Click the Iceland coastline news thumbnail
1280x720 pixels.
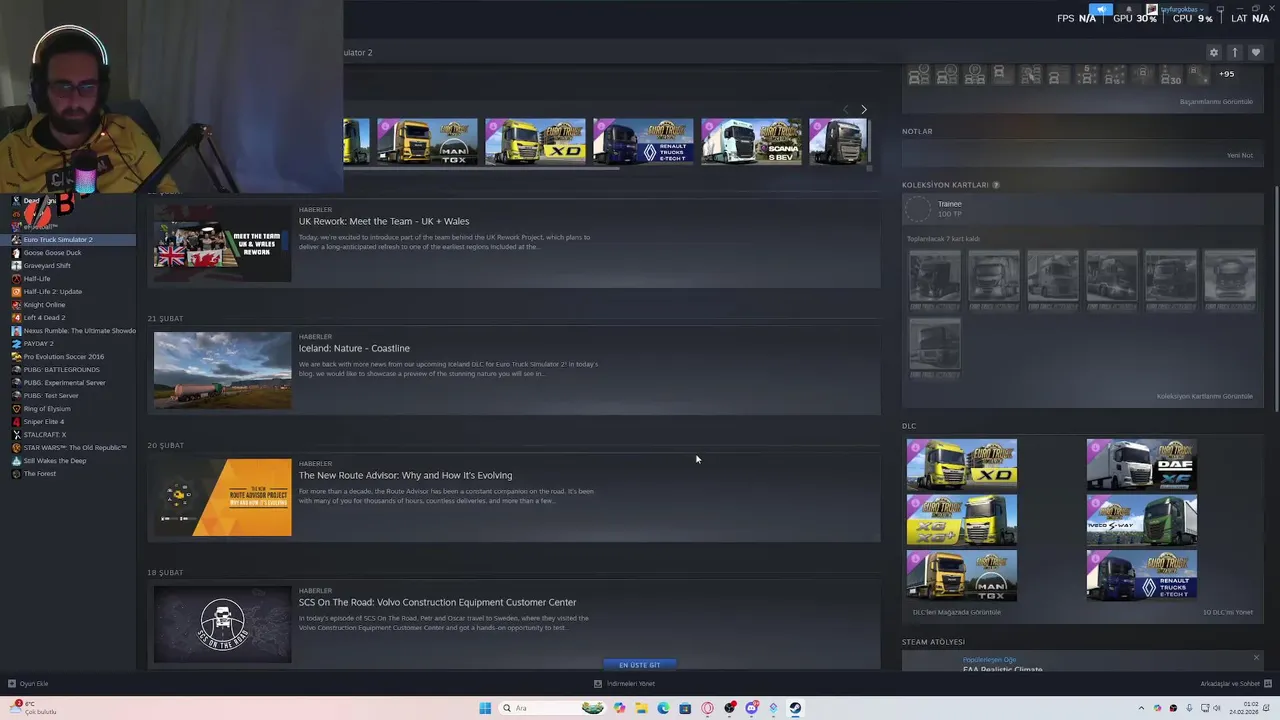tap(223, 371)
